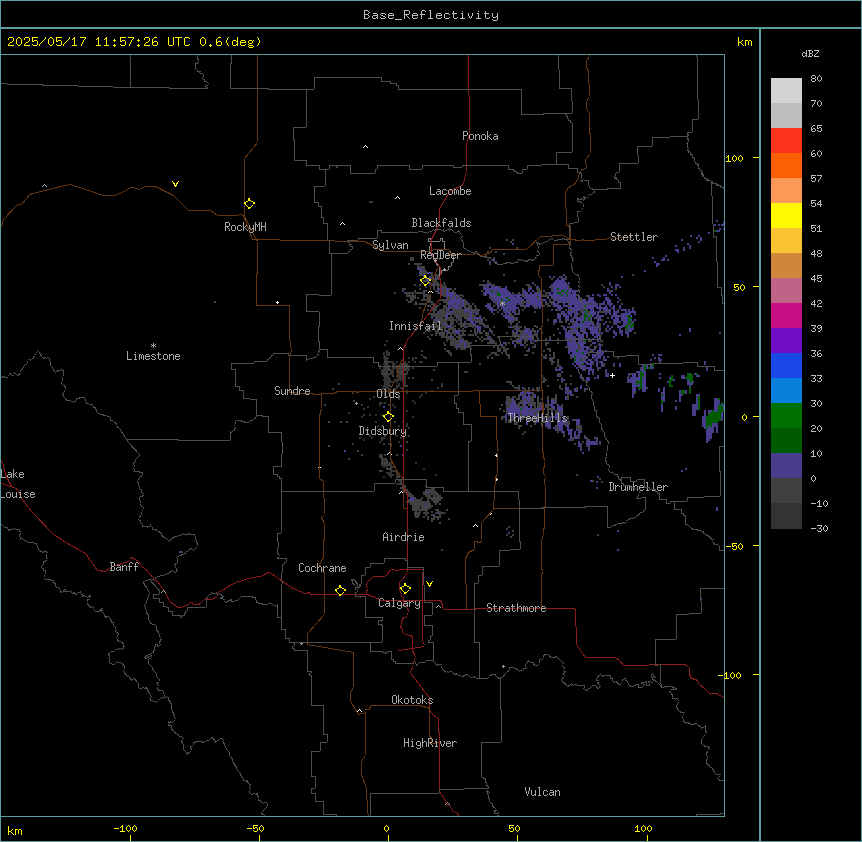The image size is (862, 842).
Task: Select the purple 39-36 dBZ legend swatch
Action: pyautogui.click(x=786, y=340)
